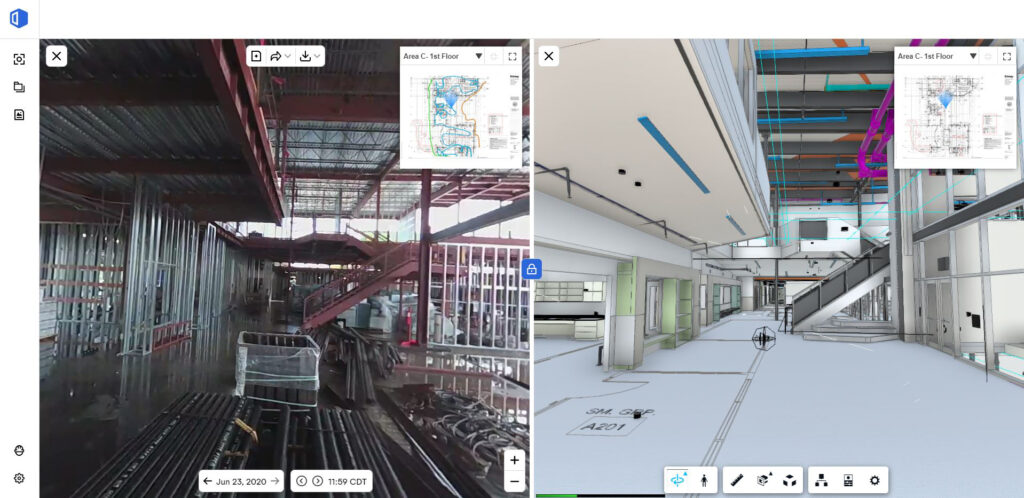Toggle the blue view sync lock

(x=532, y=268)
